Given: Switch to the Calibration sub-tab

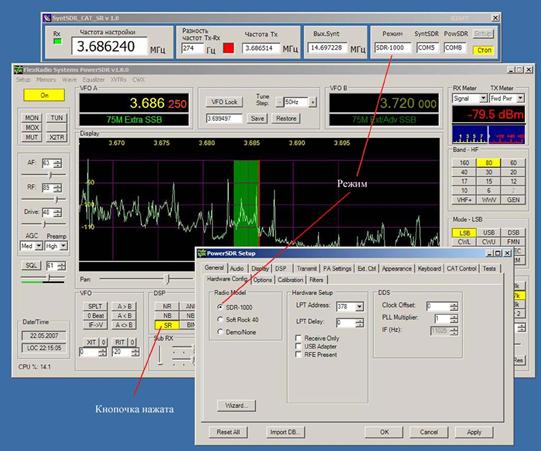Looking at the screenshot, I should pos(290,280).
